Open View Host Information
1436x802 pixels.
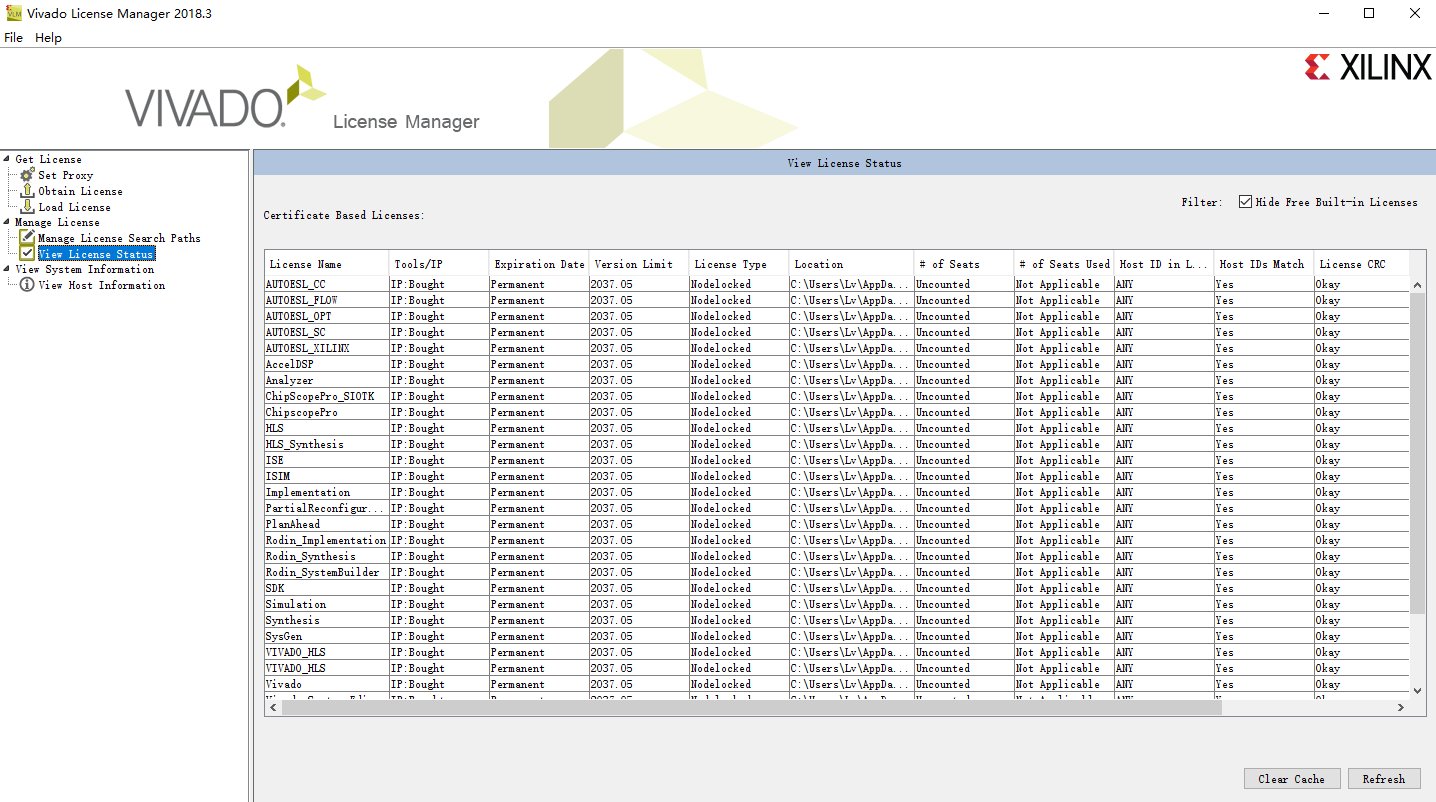[x=102, y=285]
